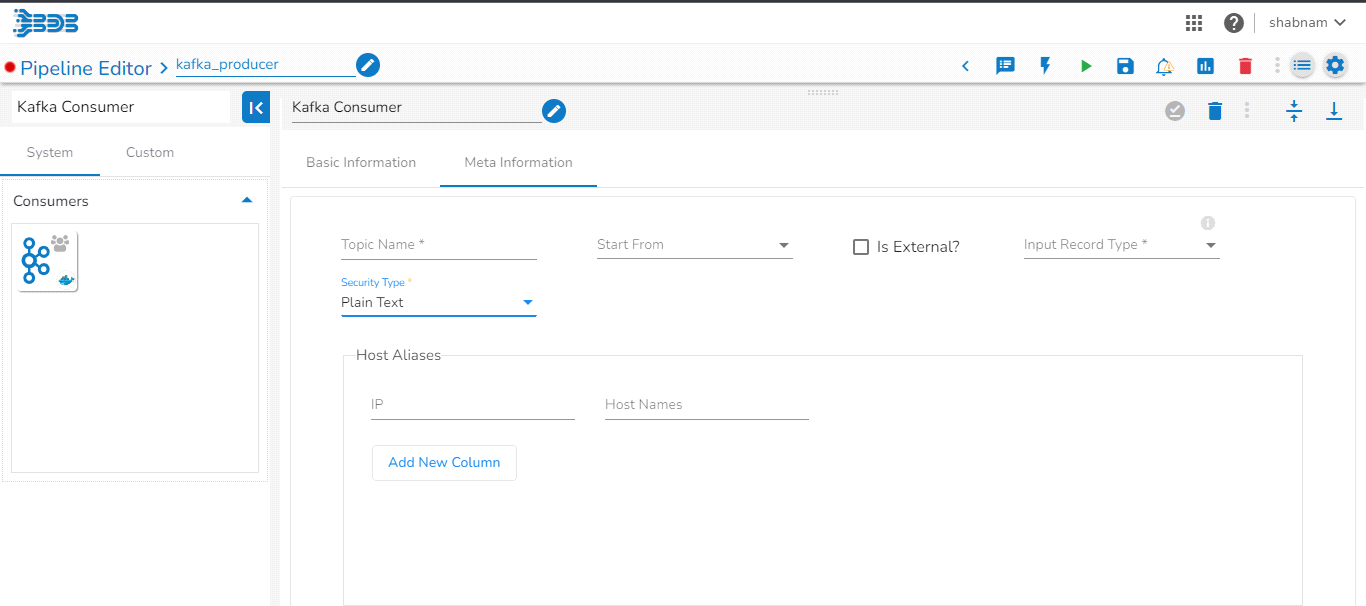Open the Input Record Type dropdown
This screenshot has width=1366, height=606.
point(1121,245)
